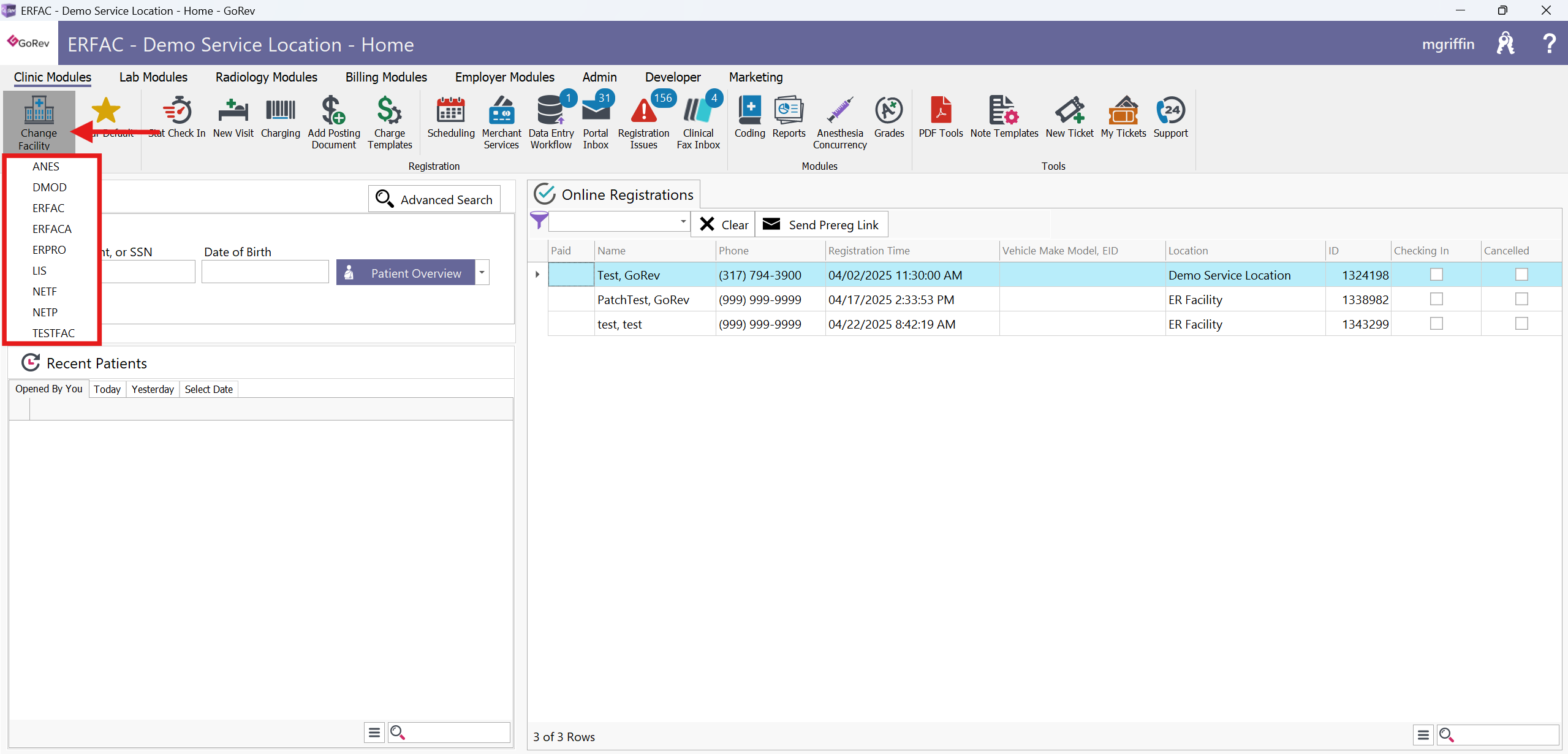This screenshot has height=754, width=1568.
Task: Open Recent Patients grid menu icon
Action: pyautogui.click(x=374, y=732)
